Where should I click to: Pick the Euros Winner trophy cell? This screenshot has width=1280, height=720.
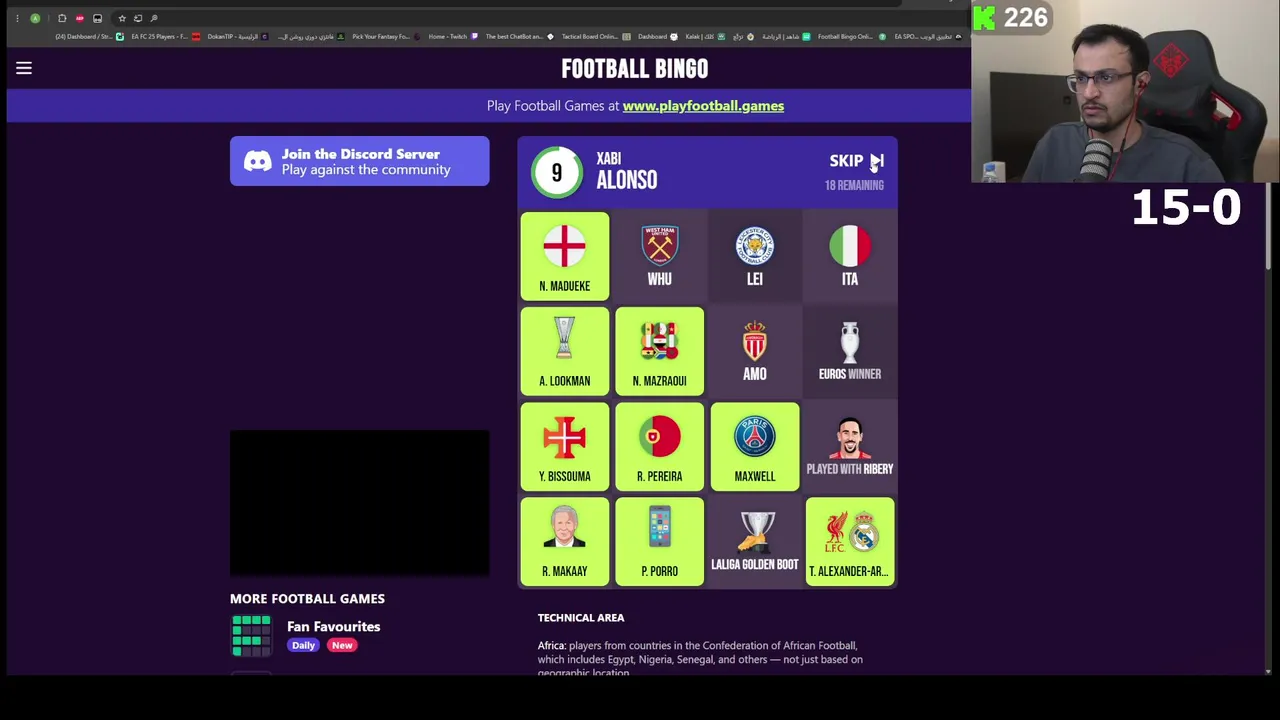(849, 351)
